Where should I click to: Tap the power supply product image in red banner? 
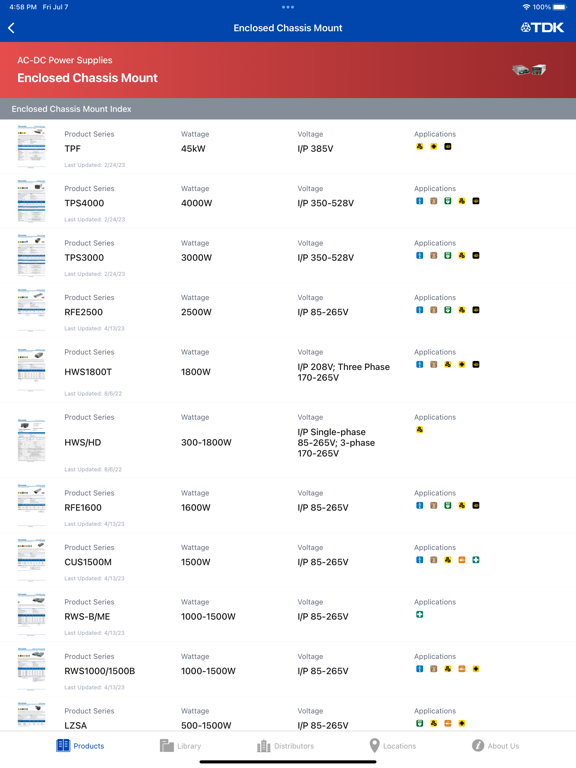529,70
